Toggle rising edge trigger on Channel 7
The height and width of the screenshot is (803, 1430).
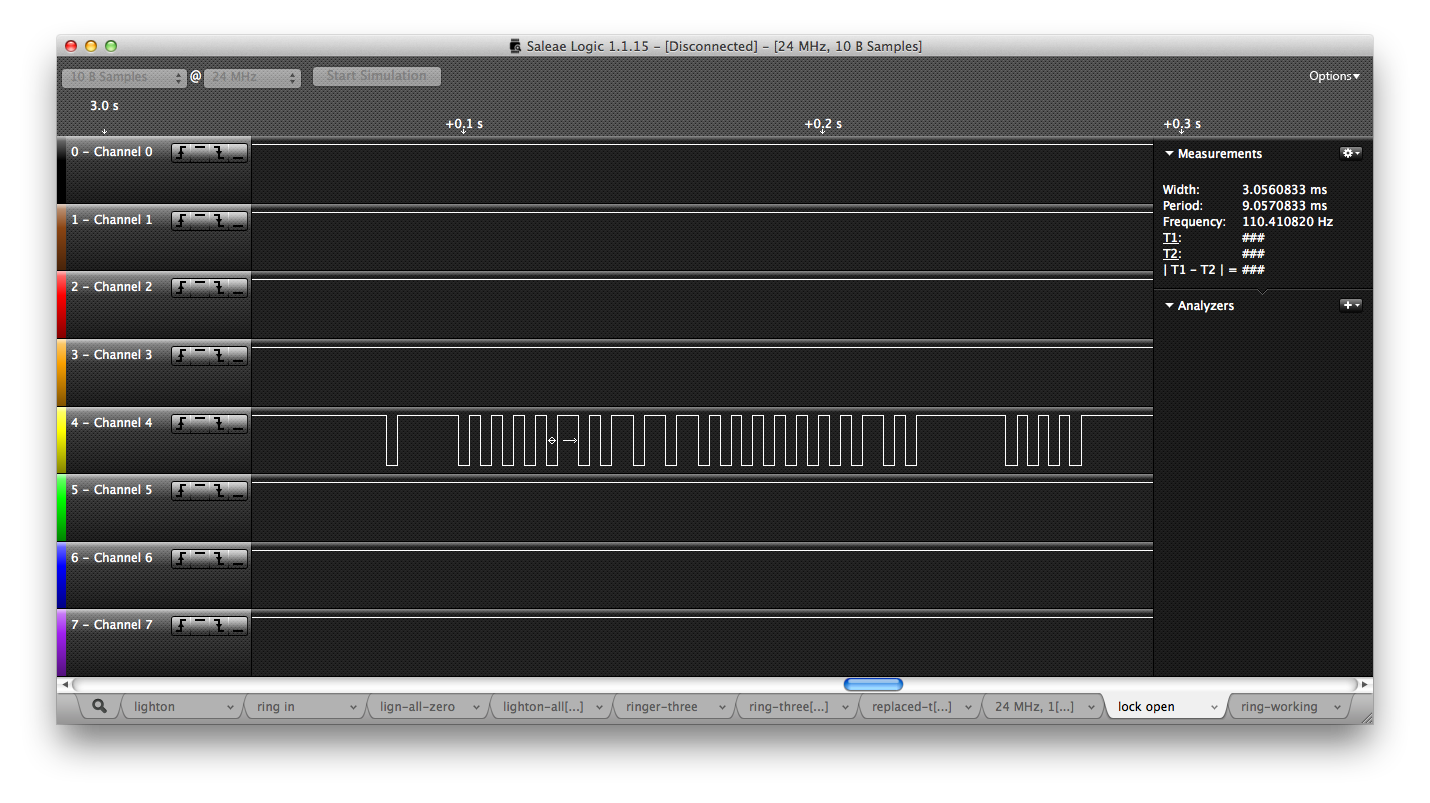click(181, 626)
